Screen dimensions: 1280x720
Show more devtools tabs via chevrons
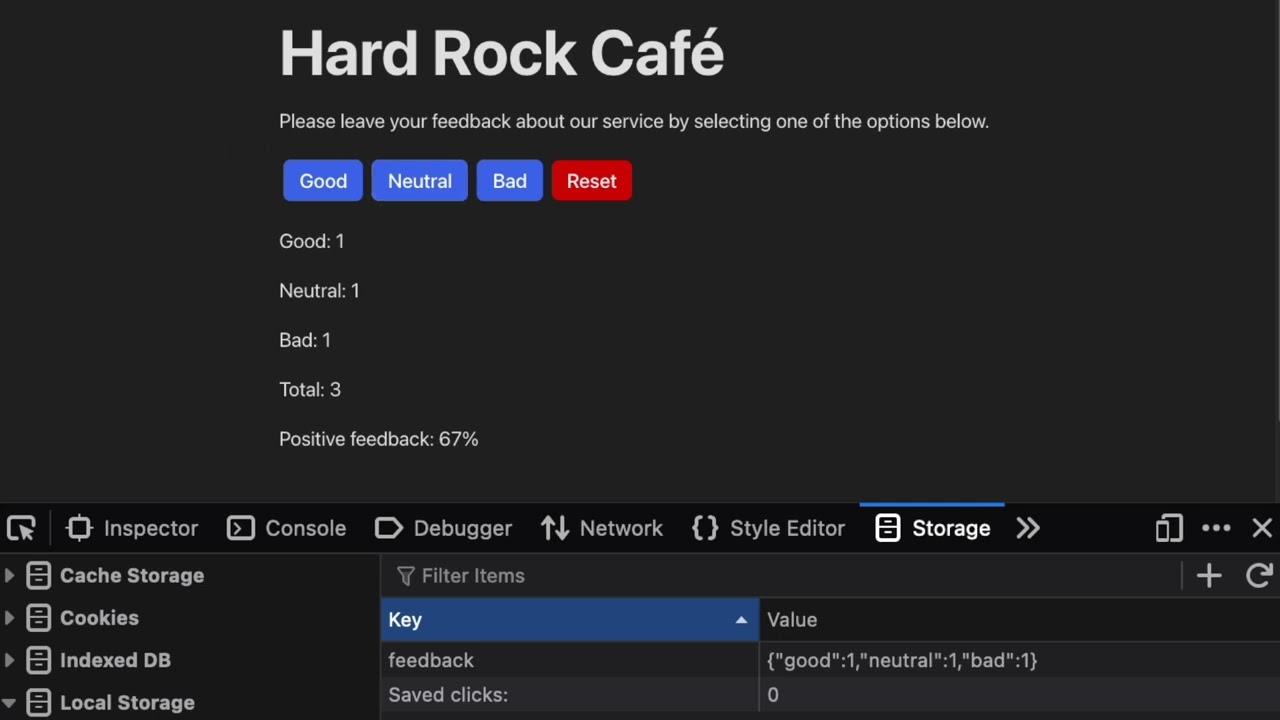[1028, 528]
